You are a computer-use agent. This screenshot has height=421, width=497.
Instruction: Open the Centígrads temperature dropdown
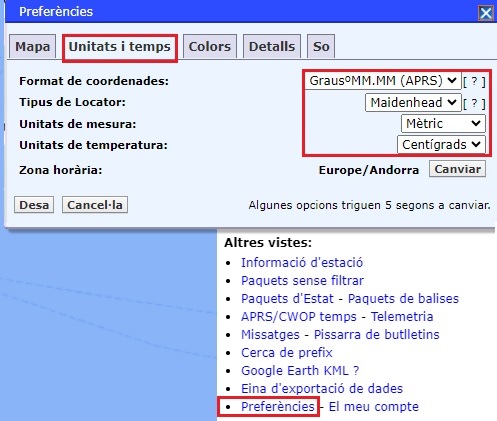tap(441, 145)
